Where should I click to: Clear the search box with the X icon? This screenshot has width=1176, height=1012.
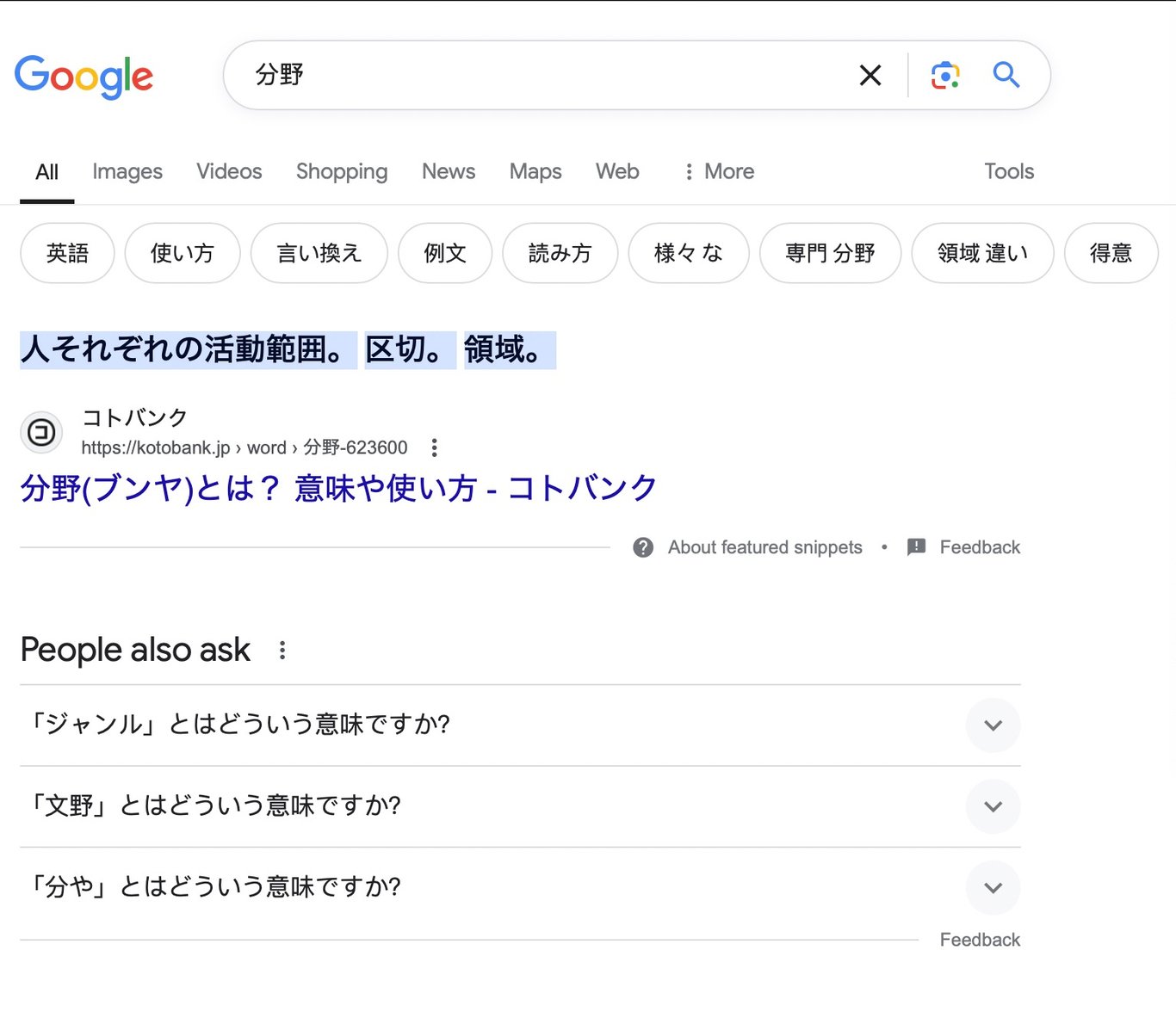tap(870, 76)
